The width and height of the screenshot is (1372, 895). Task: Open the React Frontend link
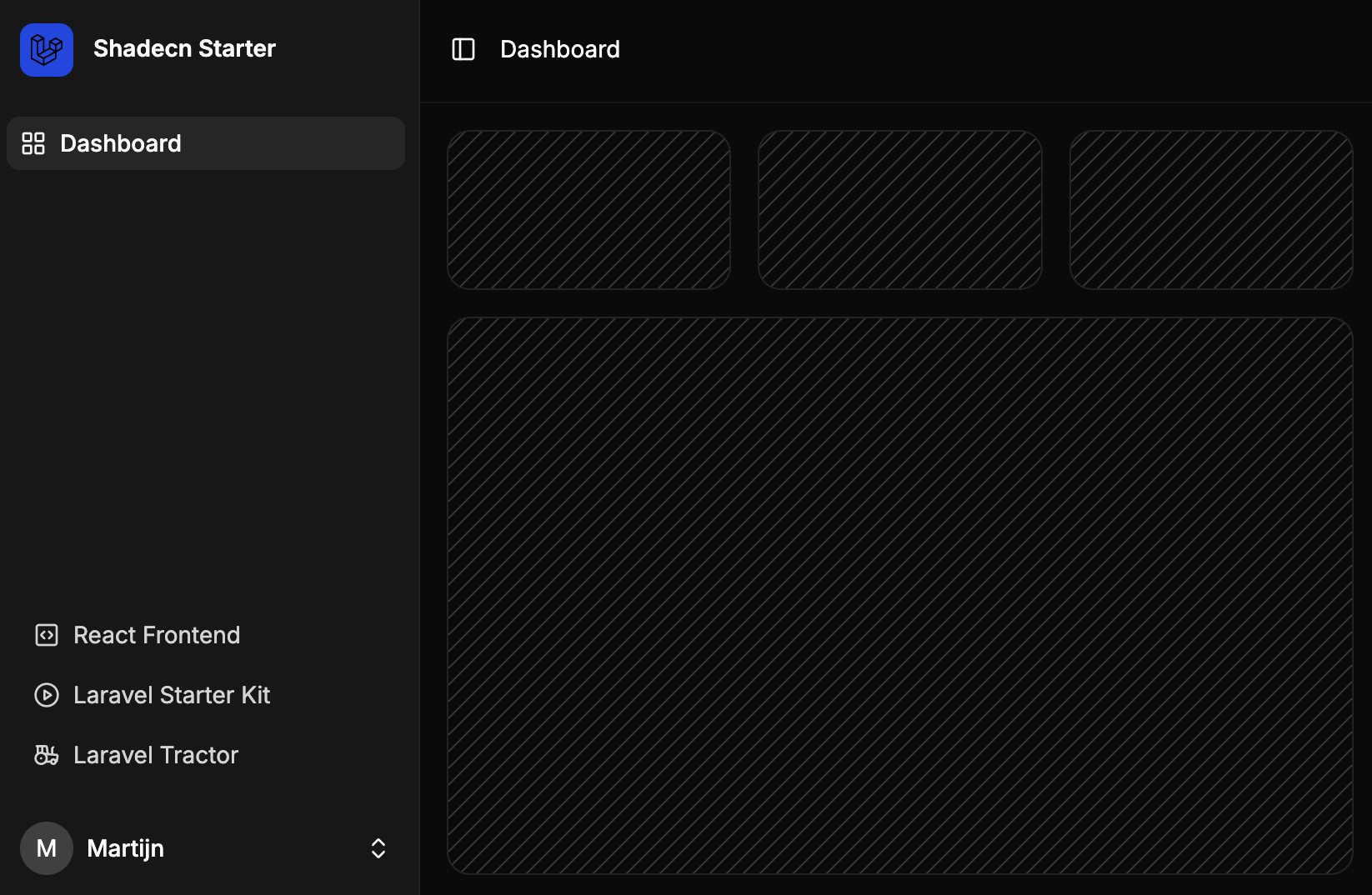[x=156, y=634]
